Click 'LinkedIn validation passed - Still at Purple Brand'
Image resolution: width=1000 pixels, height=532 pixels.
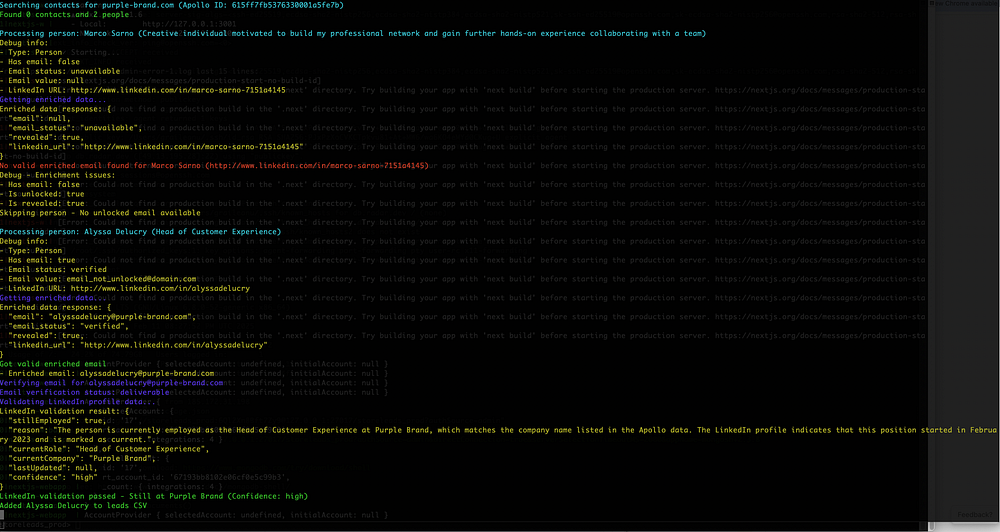[x=154, y=496]
